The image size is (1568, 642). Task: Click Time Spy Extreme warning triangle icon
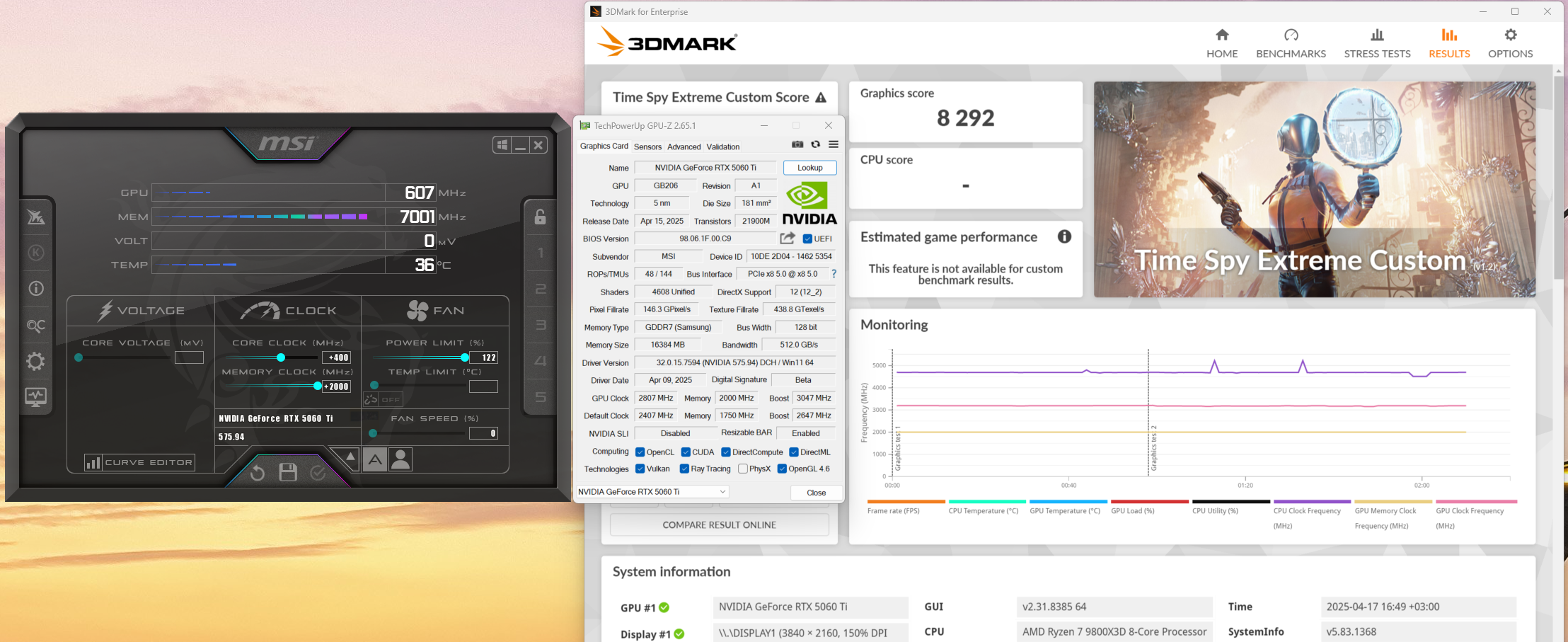point(821,98)
